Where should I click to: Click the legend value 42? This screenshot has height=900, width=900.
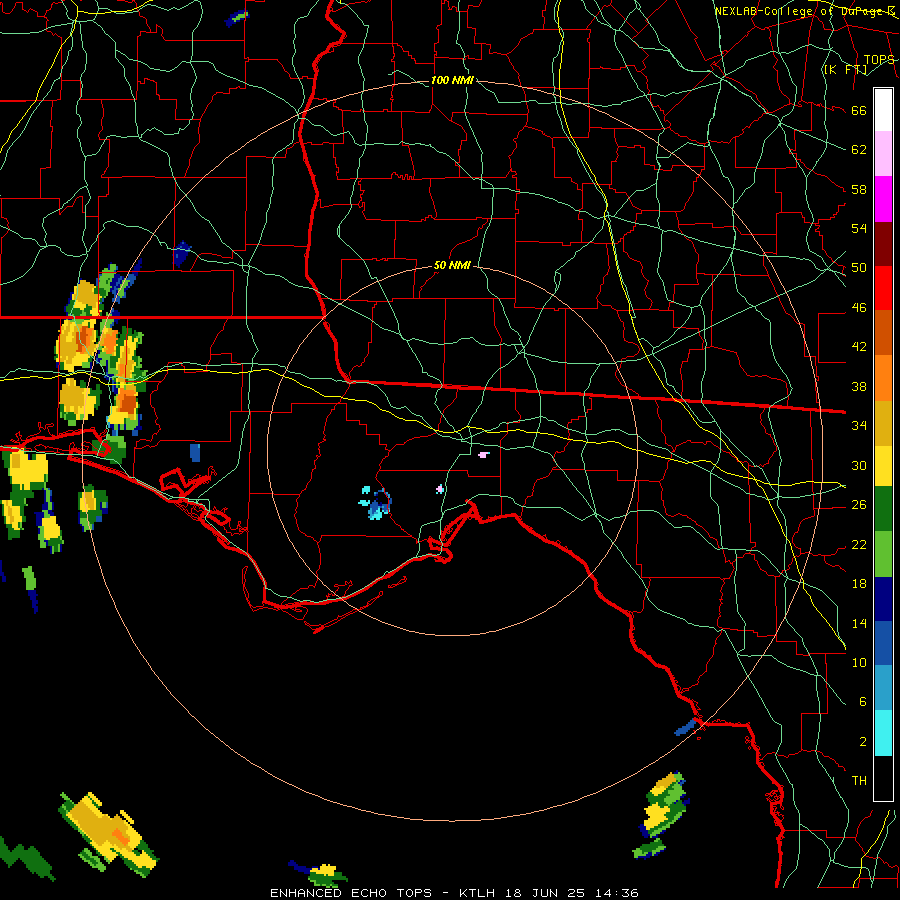click(x=859, y=347)
